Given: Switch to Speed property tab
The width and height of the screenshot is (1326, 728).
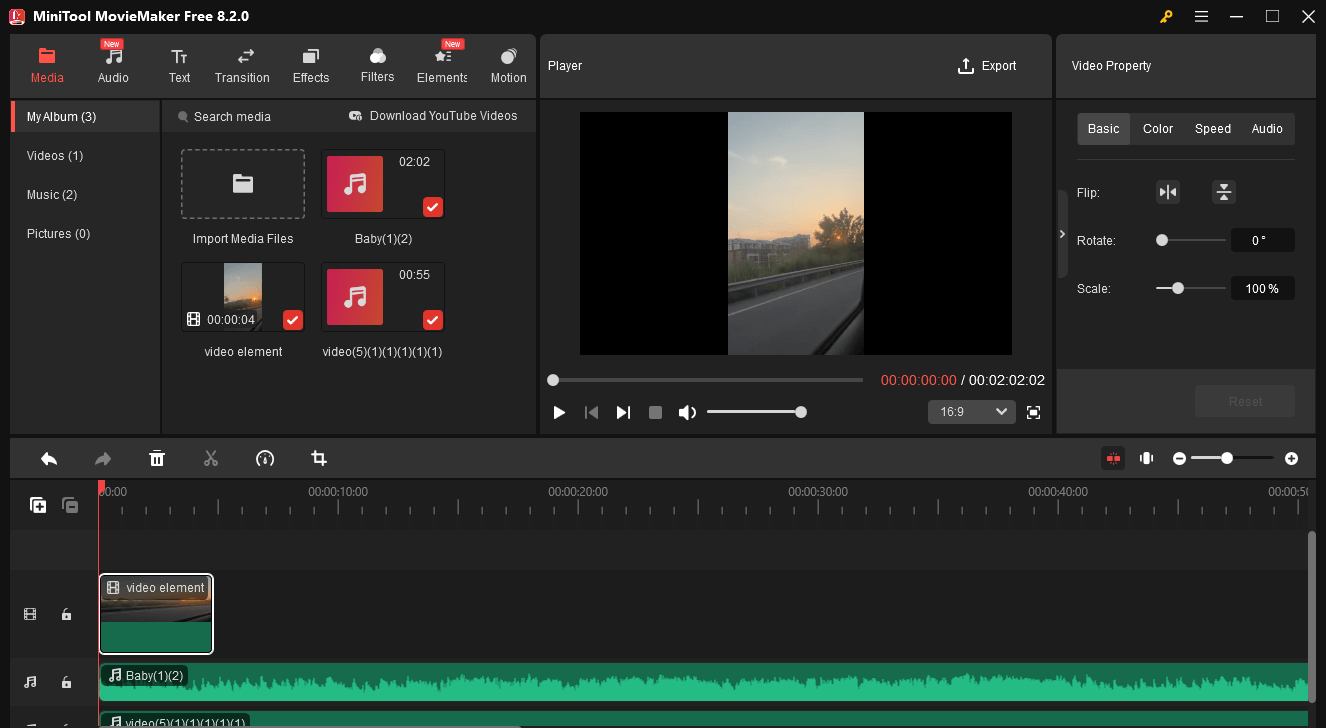Looking at the screenshot, I should 1213,129.
